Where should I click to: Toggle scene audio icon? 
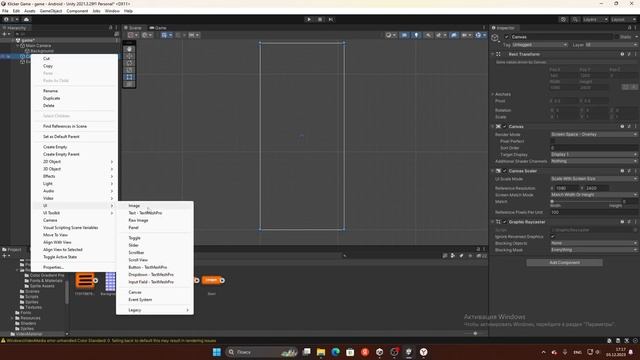428,35
